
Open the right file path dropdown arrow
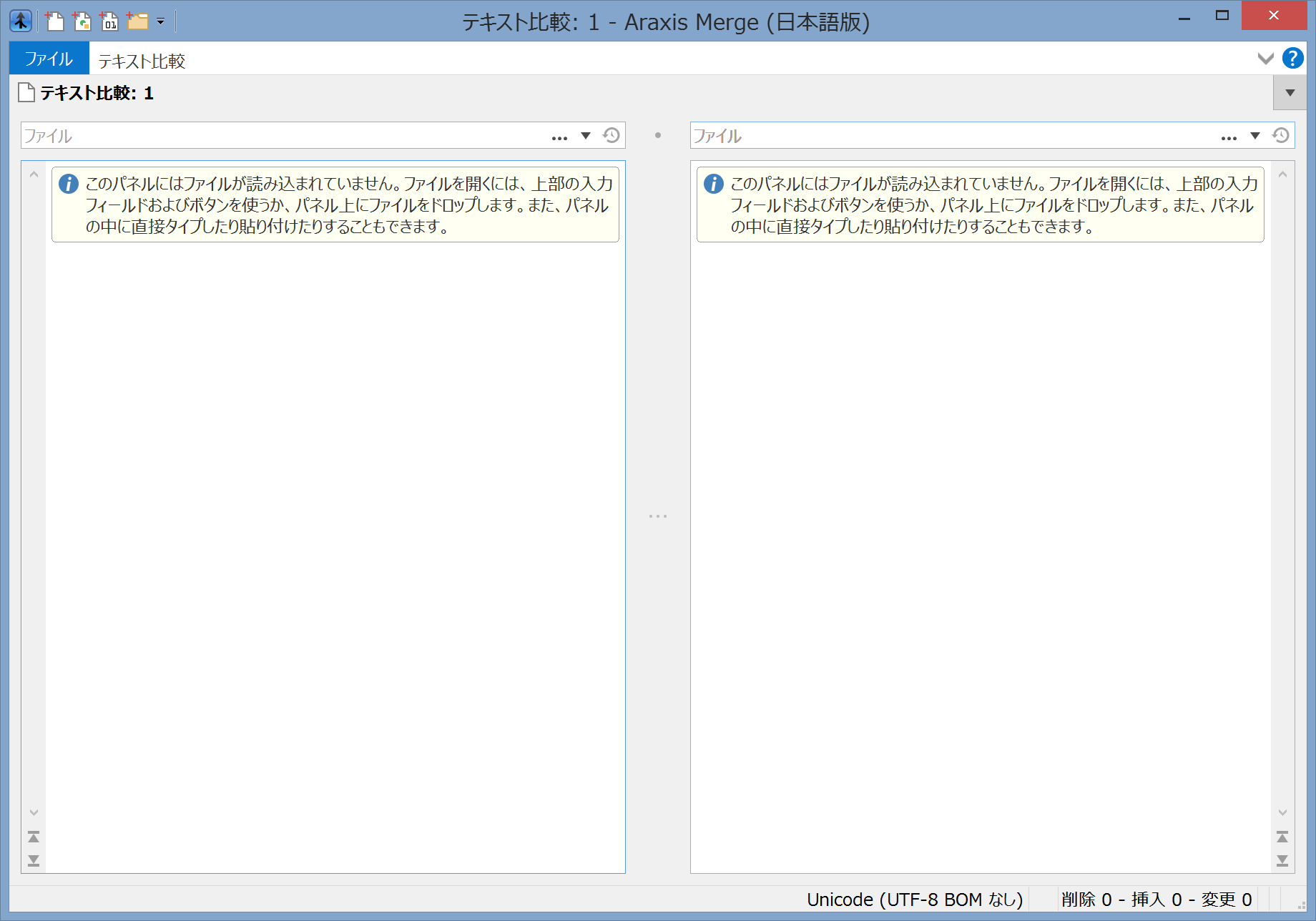pyautogui.click(x=1255, y=136)
